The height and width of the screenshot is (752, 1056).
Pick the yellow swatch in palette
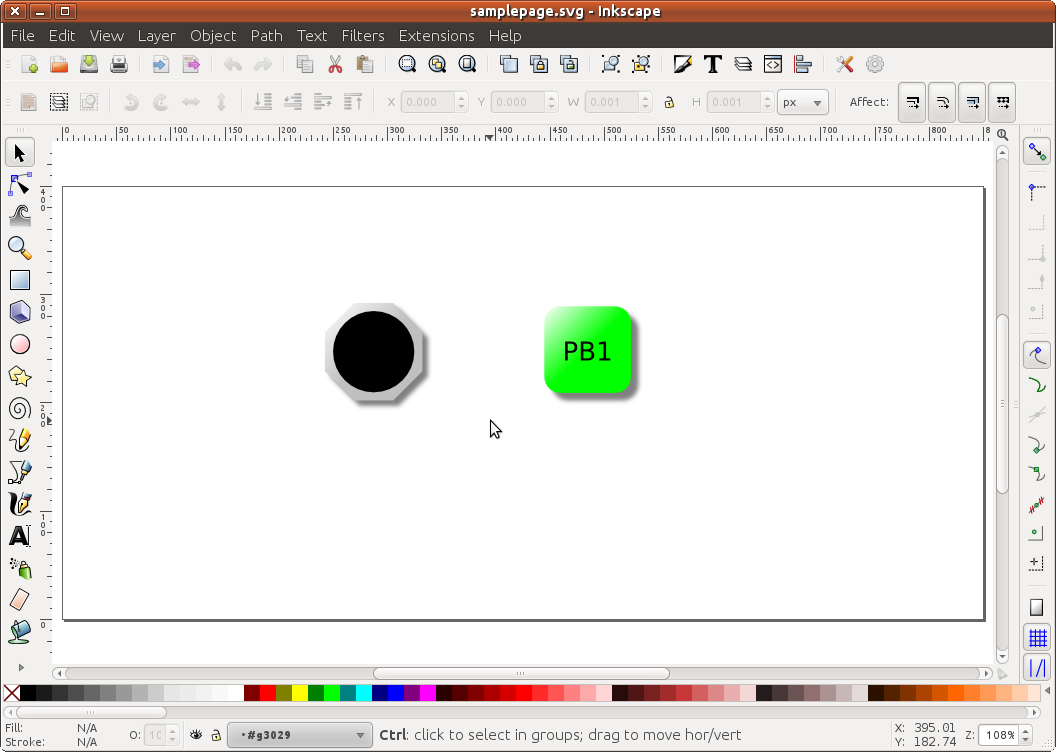299,693
